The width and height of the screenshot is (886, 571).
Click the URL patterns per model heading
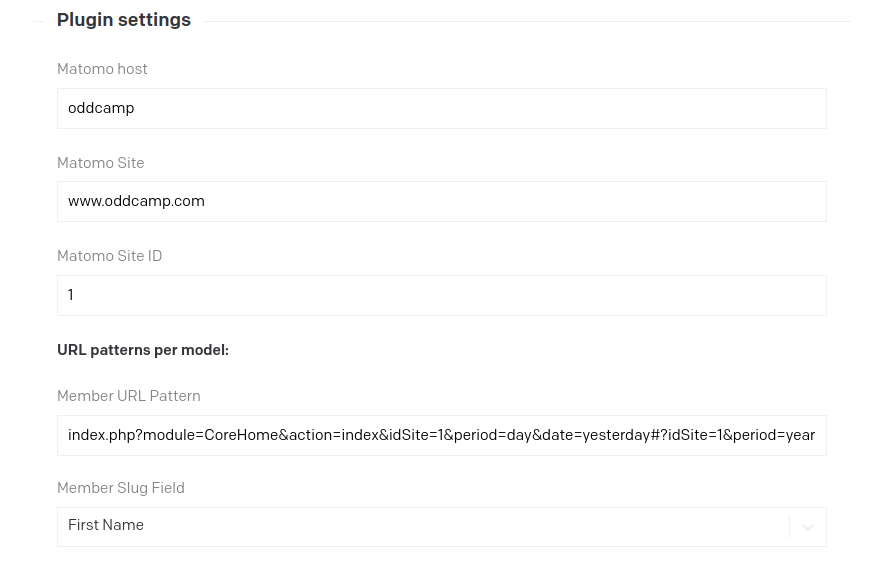[143, 350]
